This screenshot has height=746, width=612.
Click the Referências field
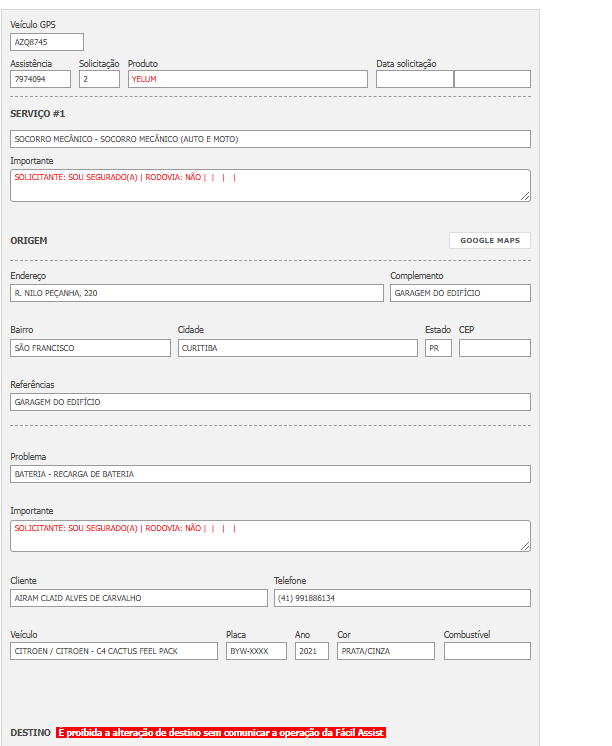[x=270, y=402]
